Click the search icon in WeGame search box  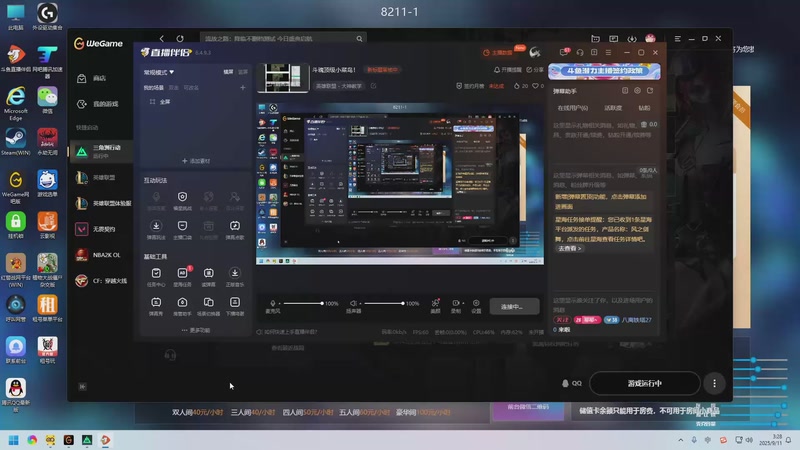coord(359,38)
